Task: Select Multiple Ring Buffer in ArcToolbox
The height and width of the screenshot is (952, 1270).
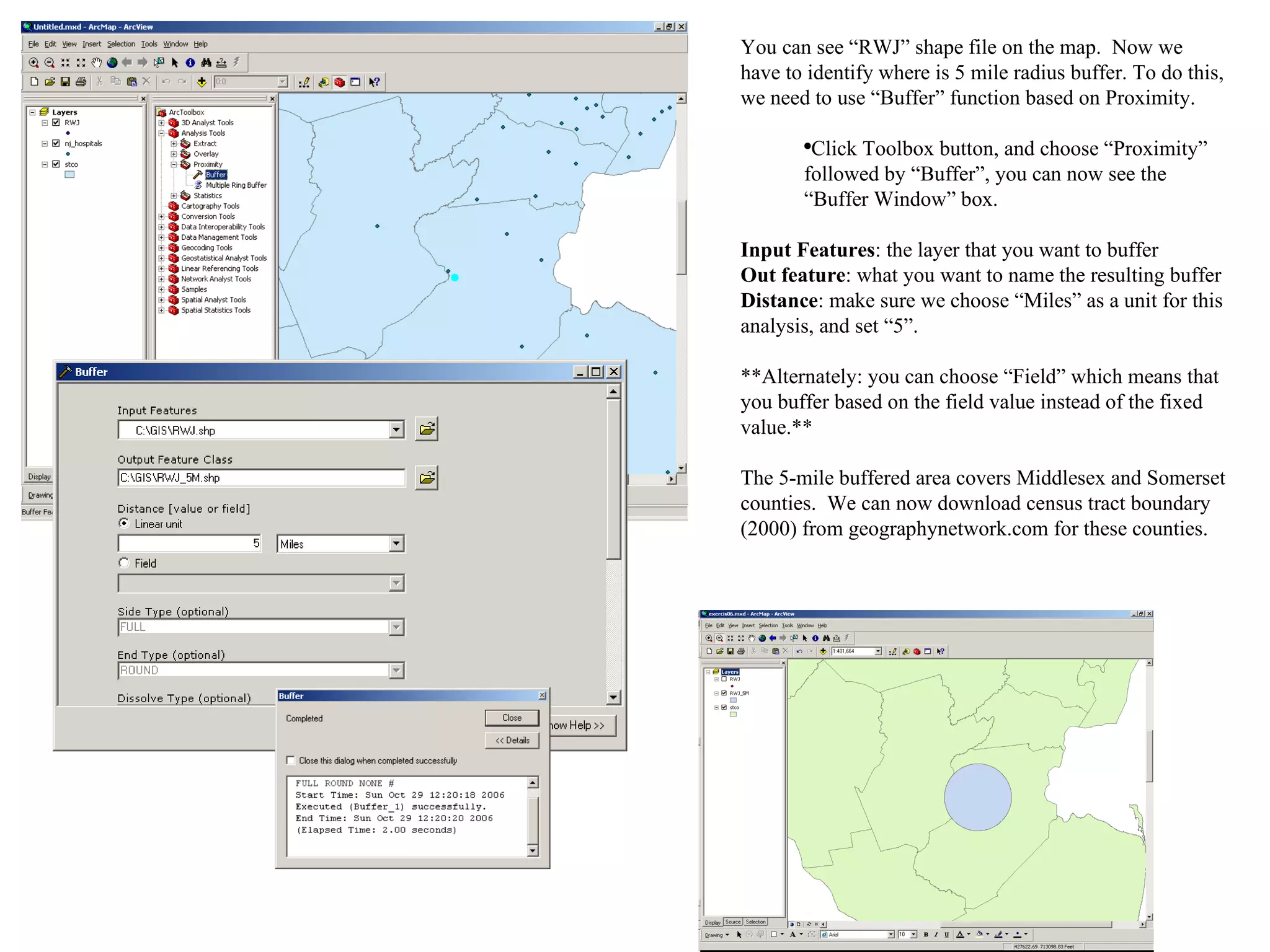Action: (236, 185)
